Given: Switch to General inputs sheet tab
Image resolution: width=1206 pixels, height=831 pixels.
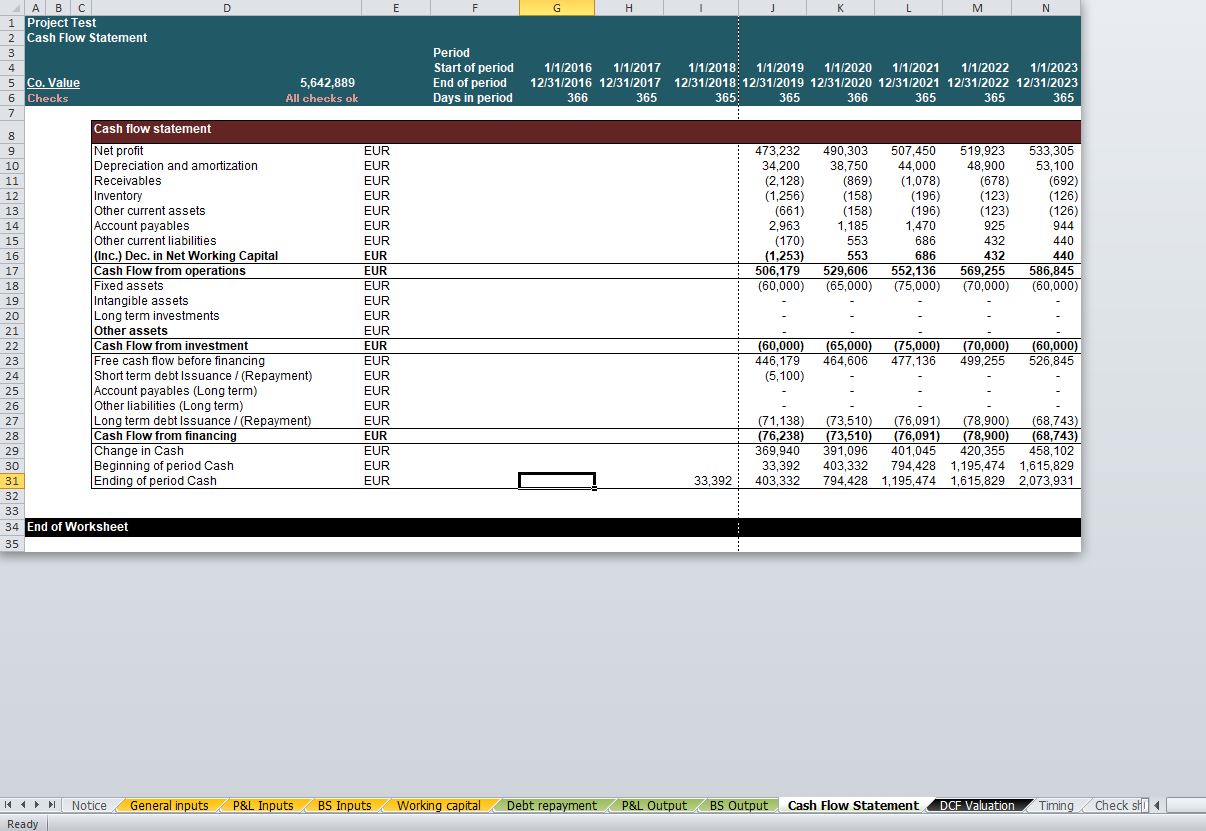Looking at the screenshot, I should pos(169,805).
